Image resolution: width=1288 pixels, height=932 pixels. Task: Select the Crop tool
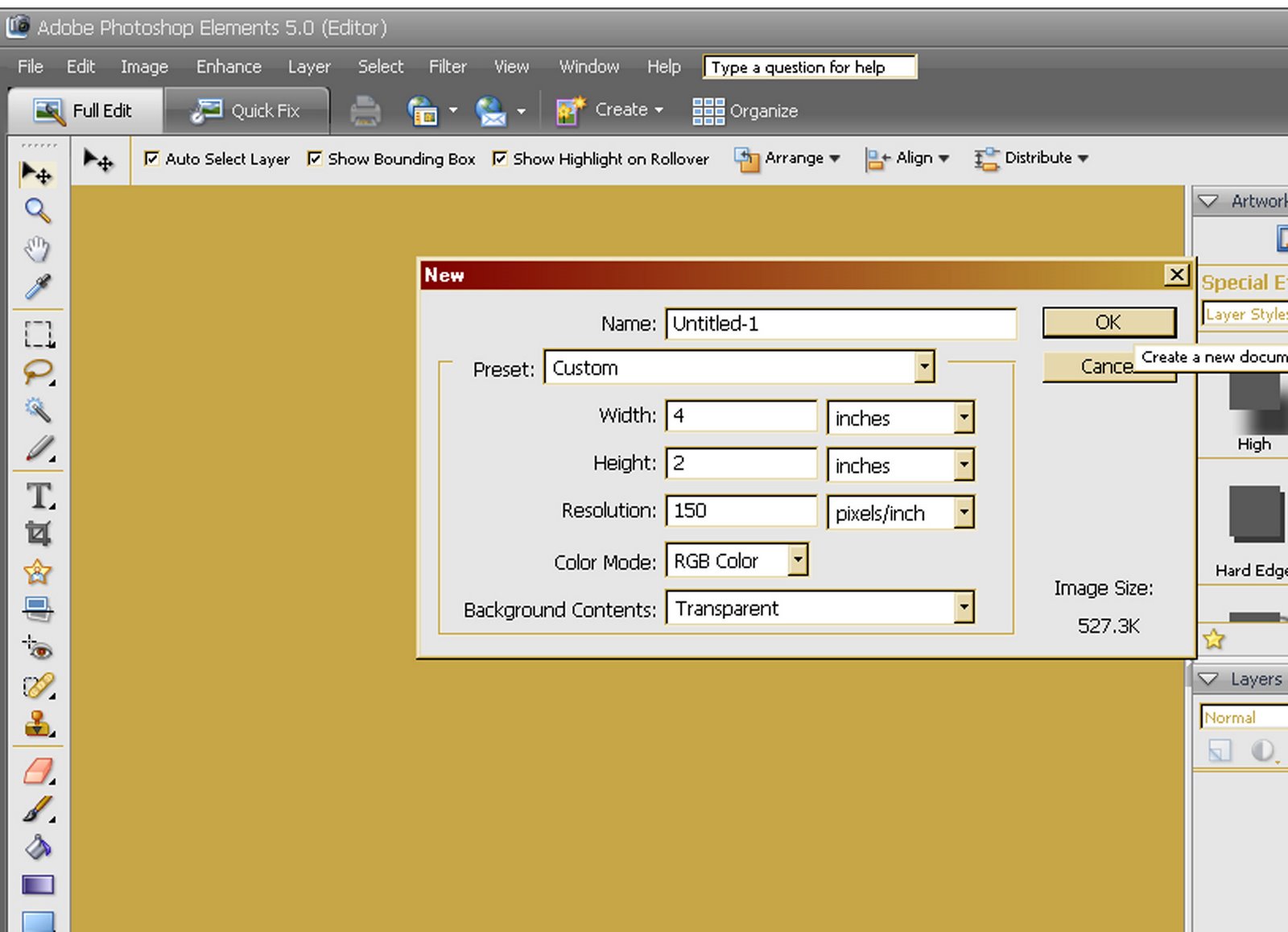(38, 534)
